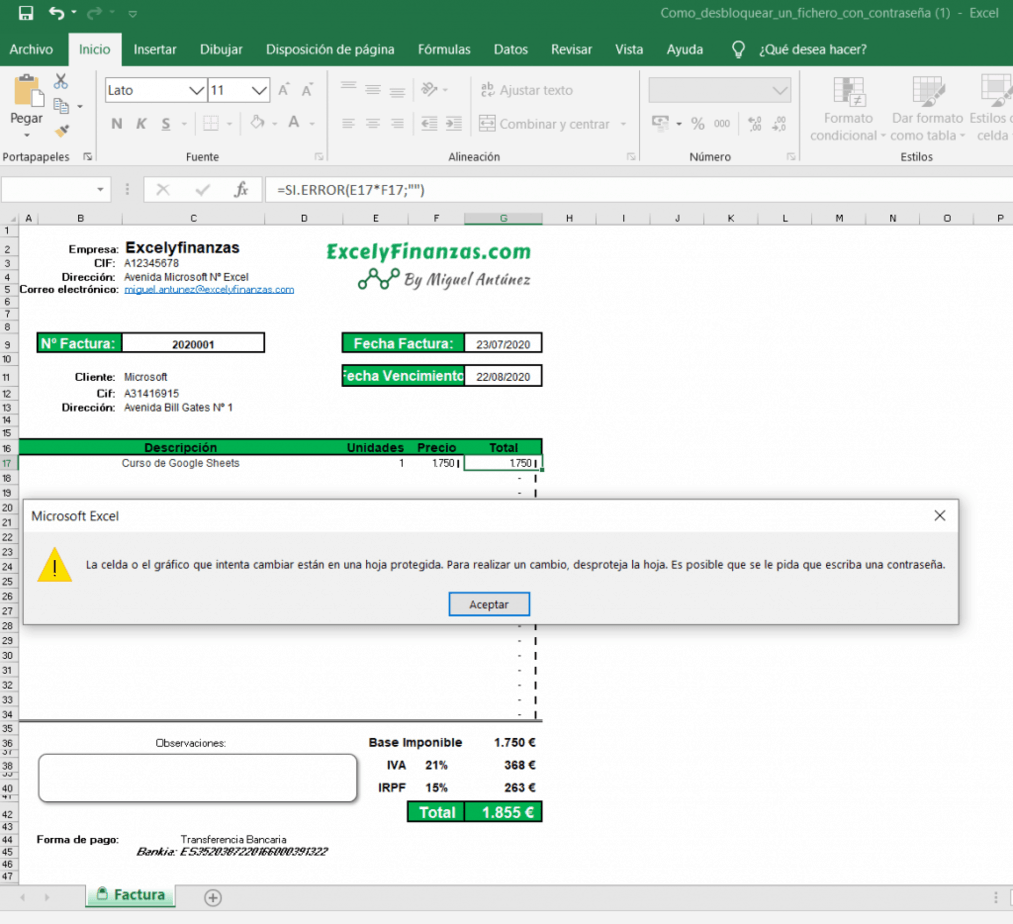Click the Pegar clipboard icon
Screen dimensions: 1013x924
point(27,91)
